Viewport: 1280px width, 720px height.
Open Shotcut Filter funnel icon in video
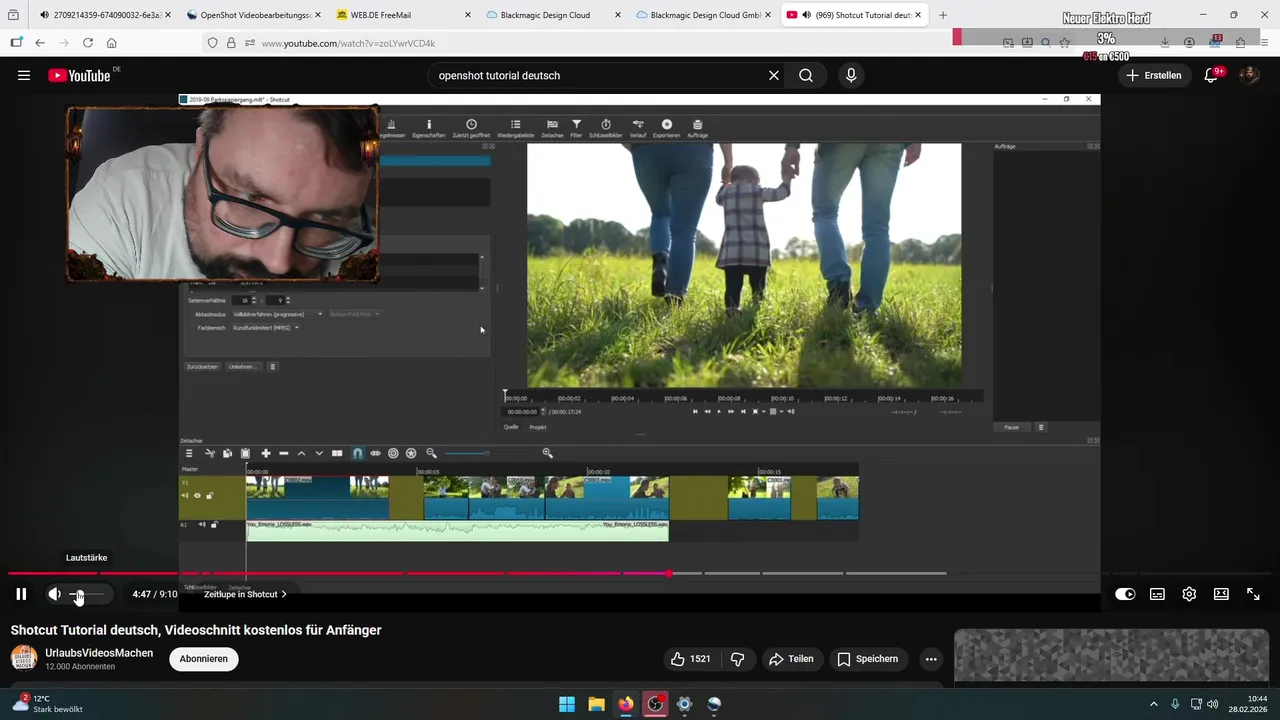tap(576, 128)
